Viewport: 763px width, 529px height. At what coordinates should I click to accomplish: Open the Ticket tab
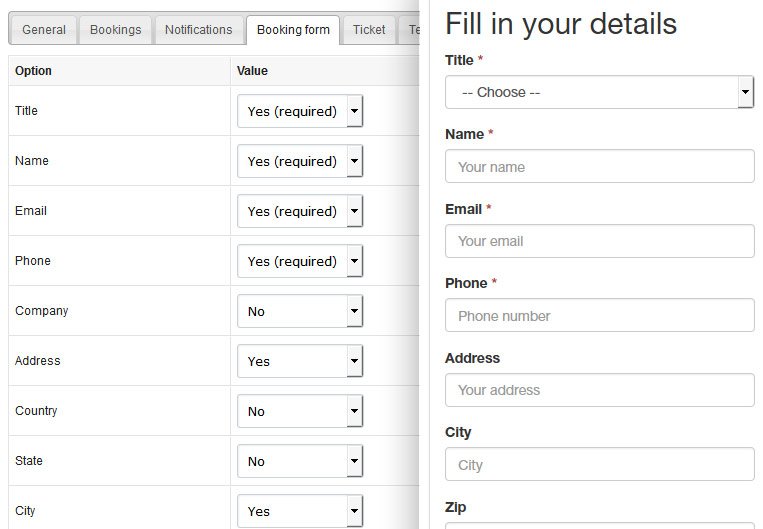click(x=369, y=30)
